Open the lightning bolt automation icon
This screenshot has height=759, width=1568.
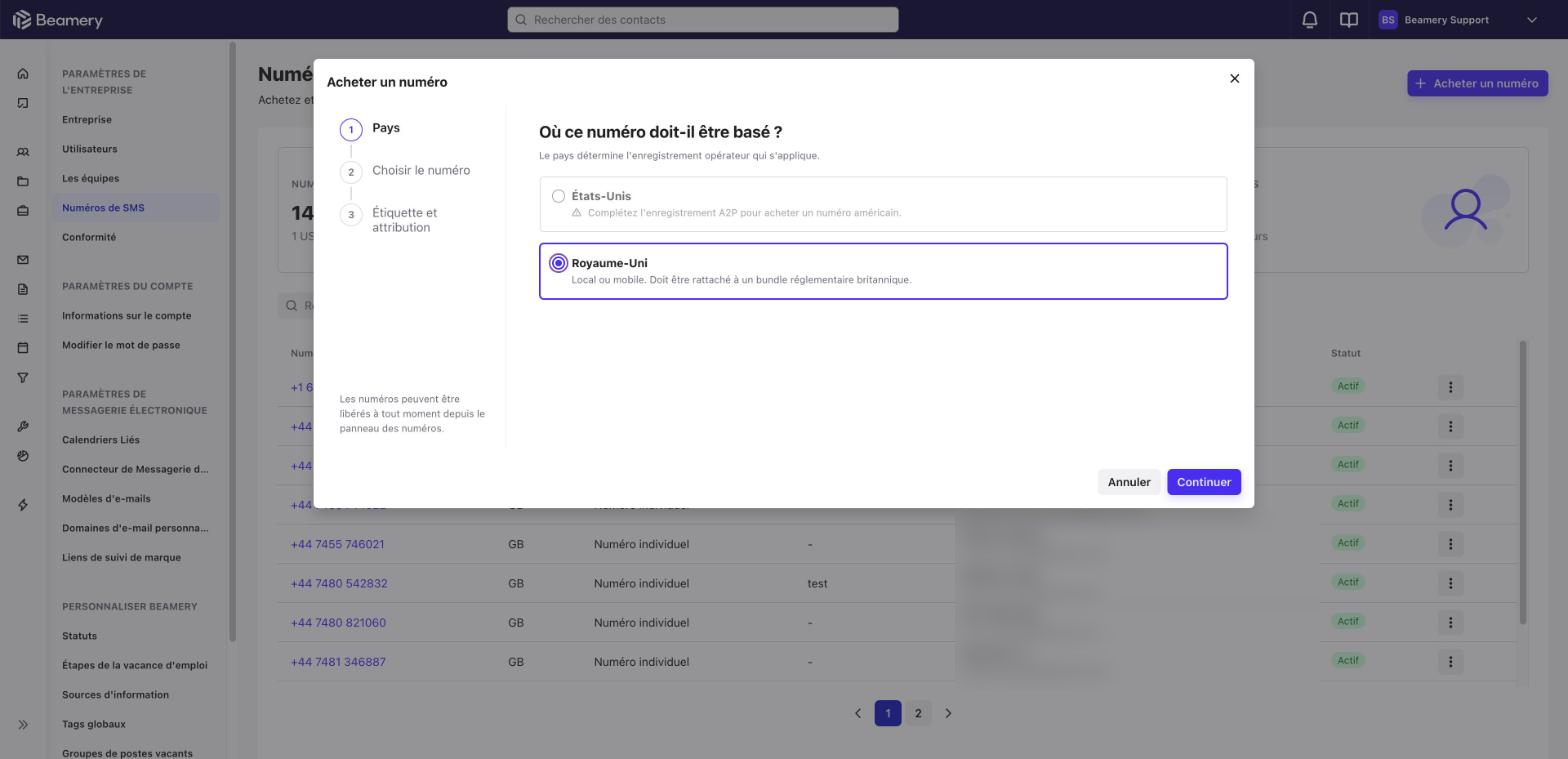pos(23,505)
